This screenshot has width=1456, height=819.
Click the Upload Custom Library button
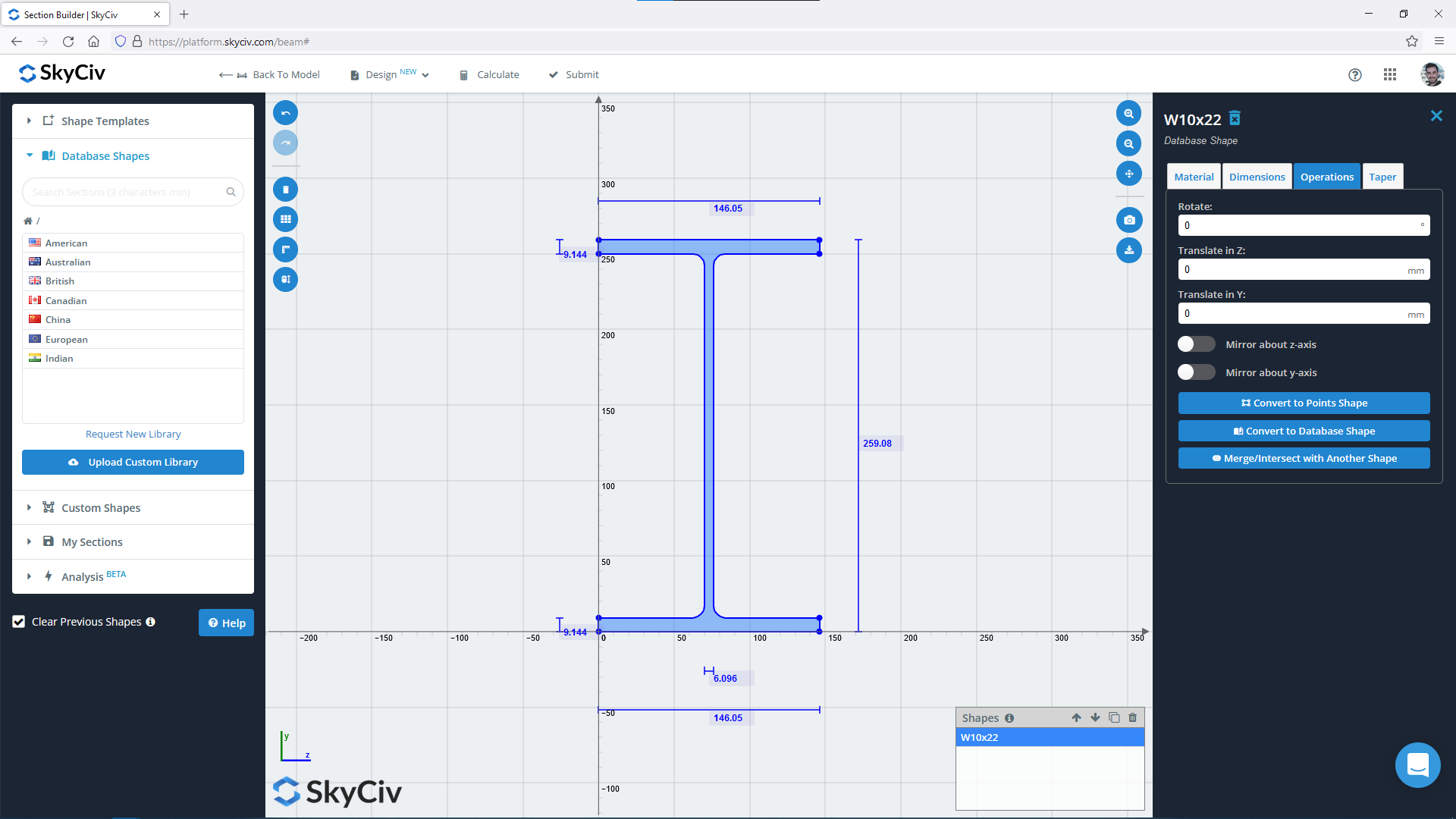click(x=132, y=461)
